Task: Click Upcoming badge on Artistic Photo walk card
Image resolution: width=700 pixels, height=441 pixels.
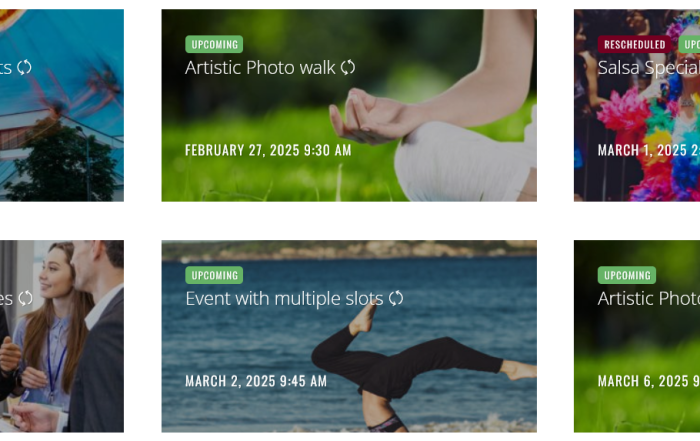Action: (x=214, y=44)
